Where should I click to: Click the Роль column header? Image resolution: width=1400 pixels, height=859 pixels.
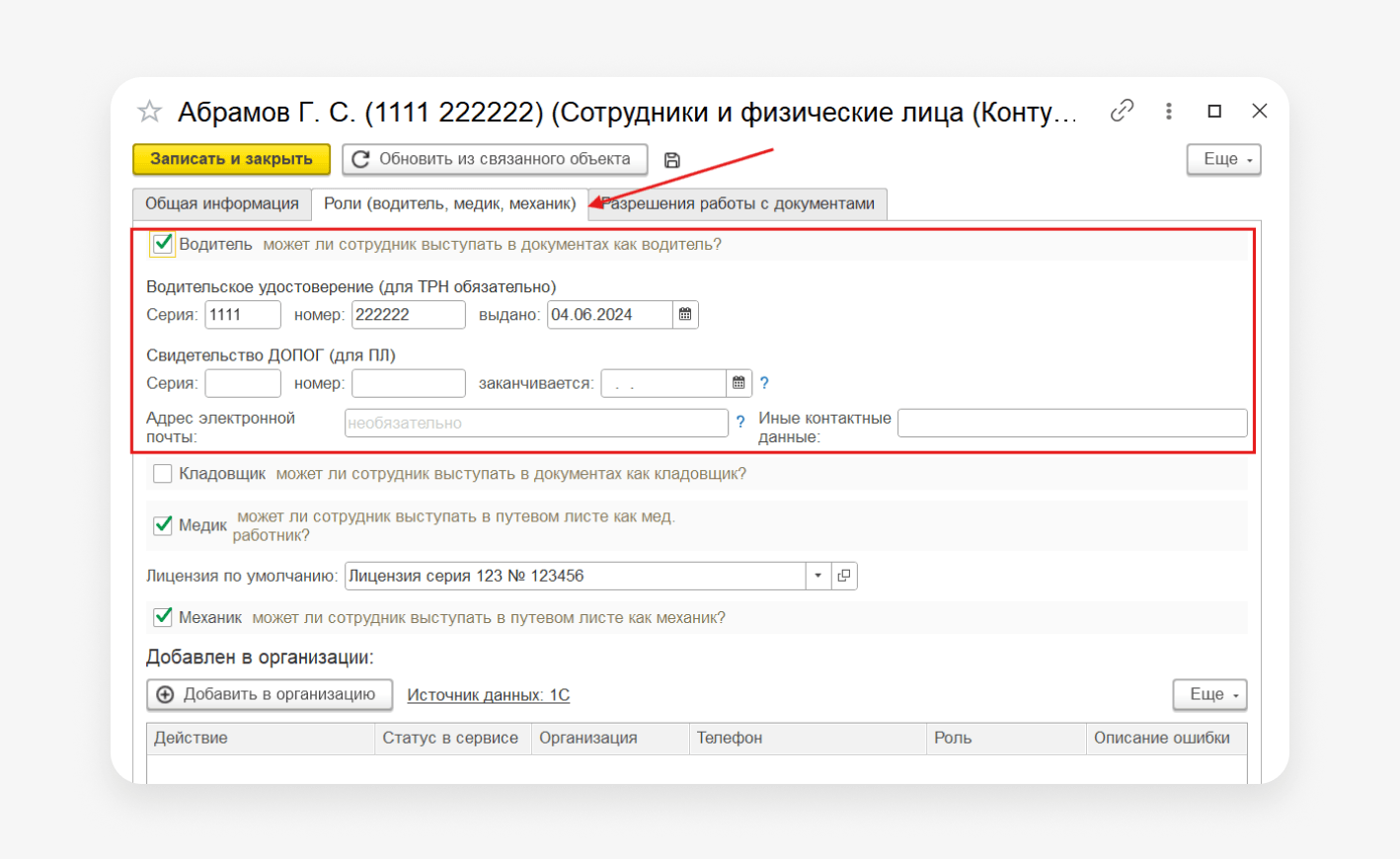tap(1006, 739)
